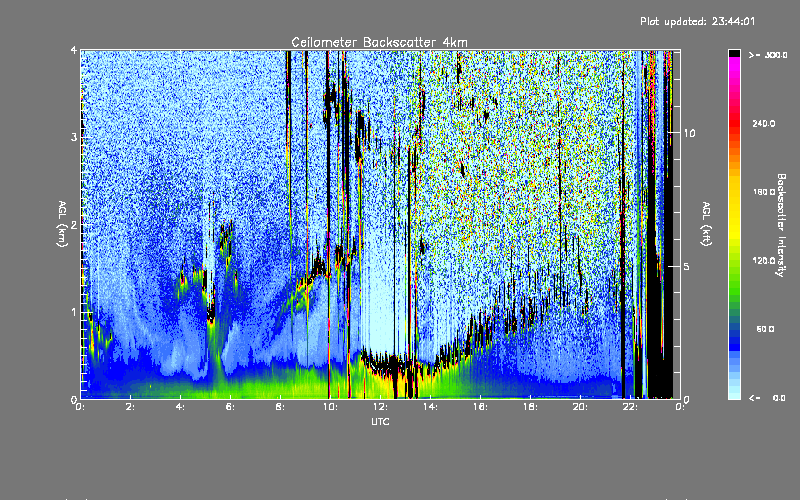Image resolution: width=800 pixels, height=500 pixels.
Task: Click the 4 tick on the AGL (km) axis
Action: (74, 51)
